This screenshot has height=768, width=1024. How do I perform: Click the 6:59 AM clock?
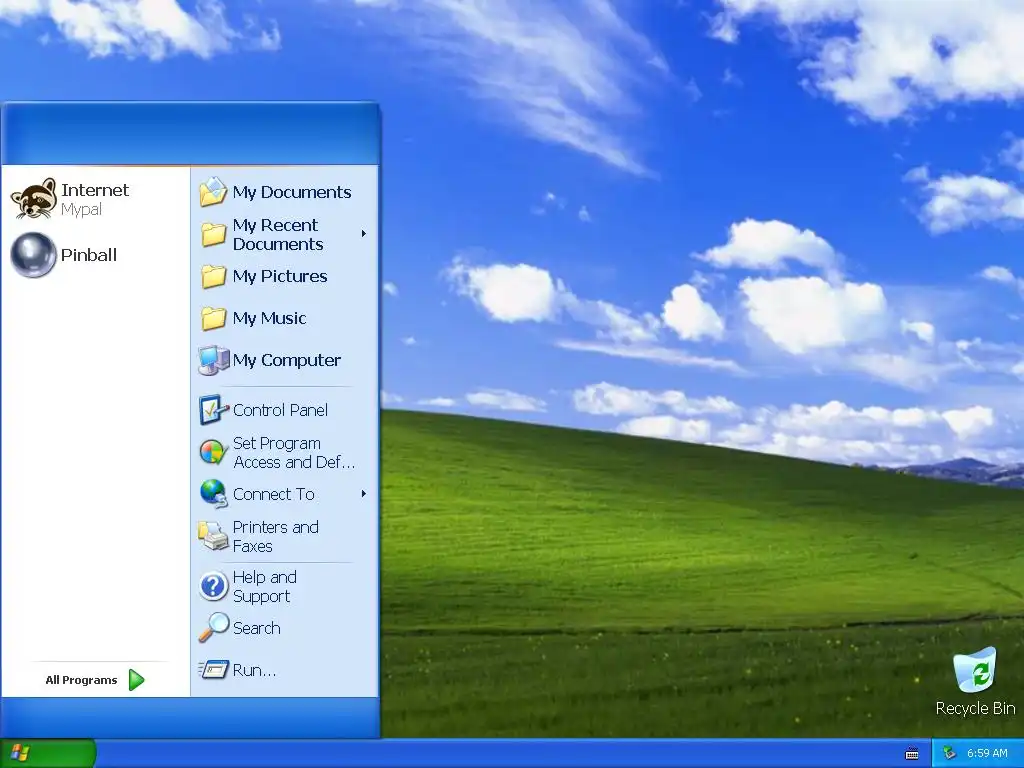pos(987,753)
